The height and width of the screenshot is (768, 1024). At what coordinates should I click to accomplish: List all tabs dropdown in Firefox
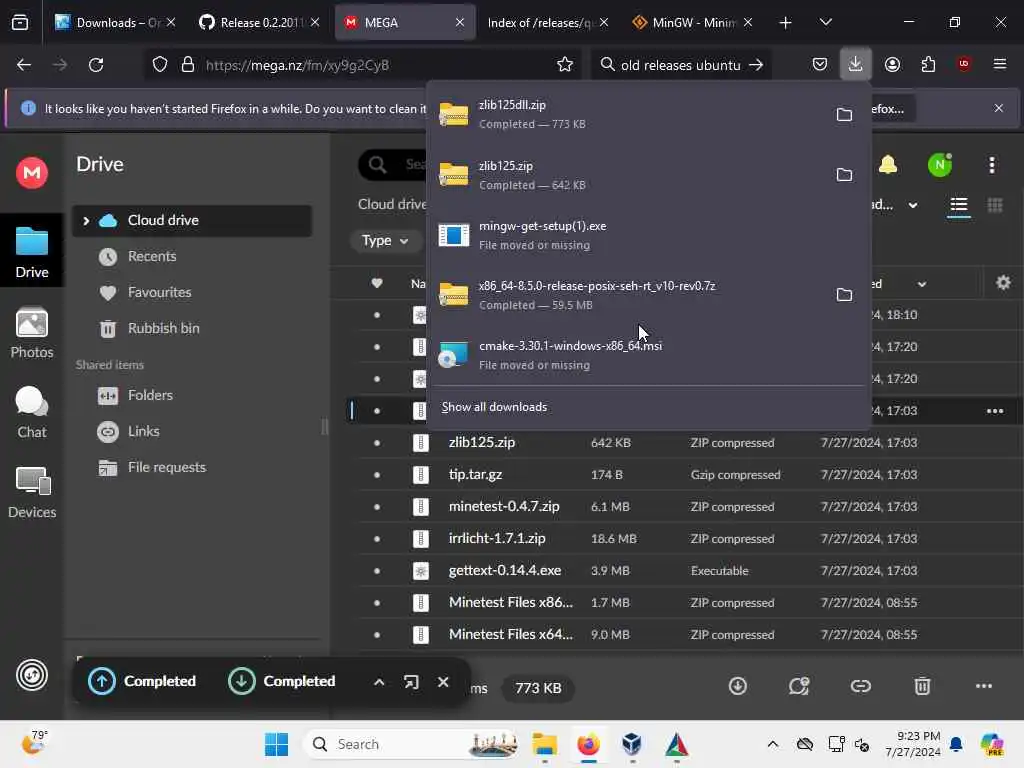(x=826, y=22)
